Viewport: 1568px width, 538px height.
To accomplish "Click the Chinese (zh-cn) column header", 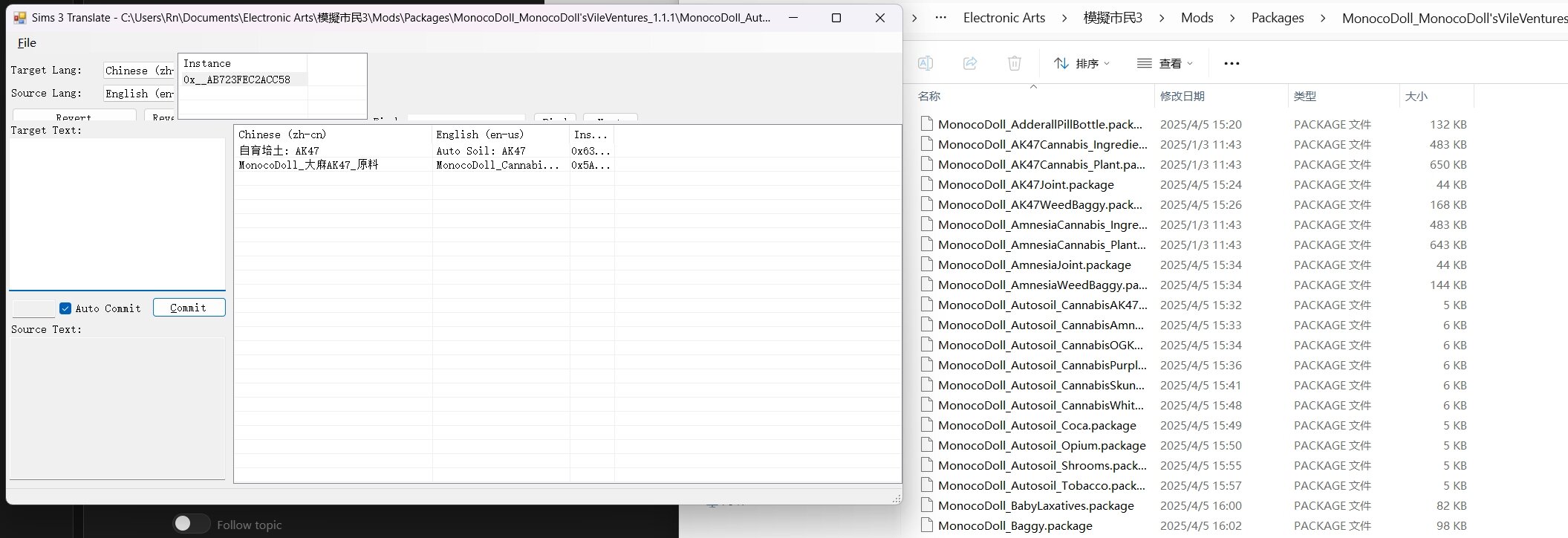I will tap(333, 134).
